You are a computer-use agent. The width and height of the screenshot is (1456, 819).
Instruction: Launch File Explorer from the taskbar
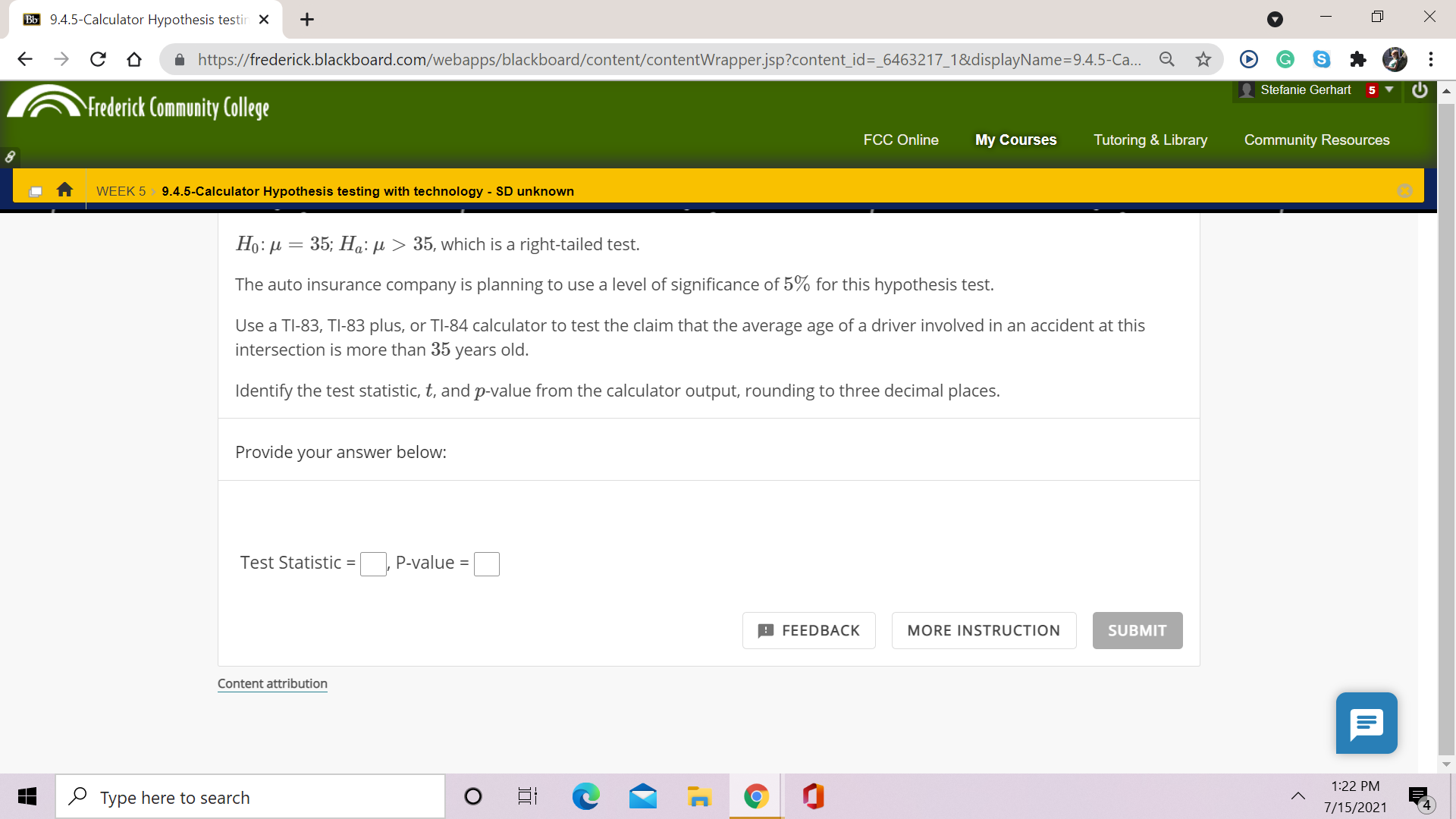699,796
